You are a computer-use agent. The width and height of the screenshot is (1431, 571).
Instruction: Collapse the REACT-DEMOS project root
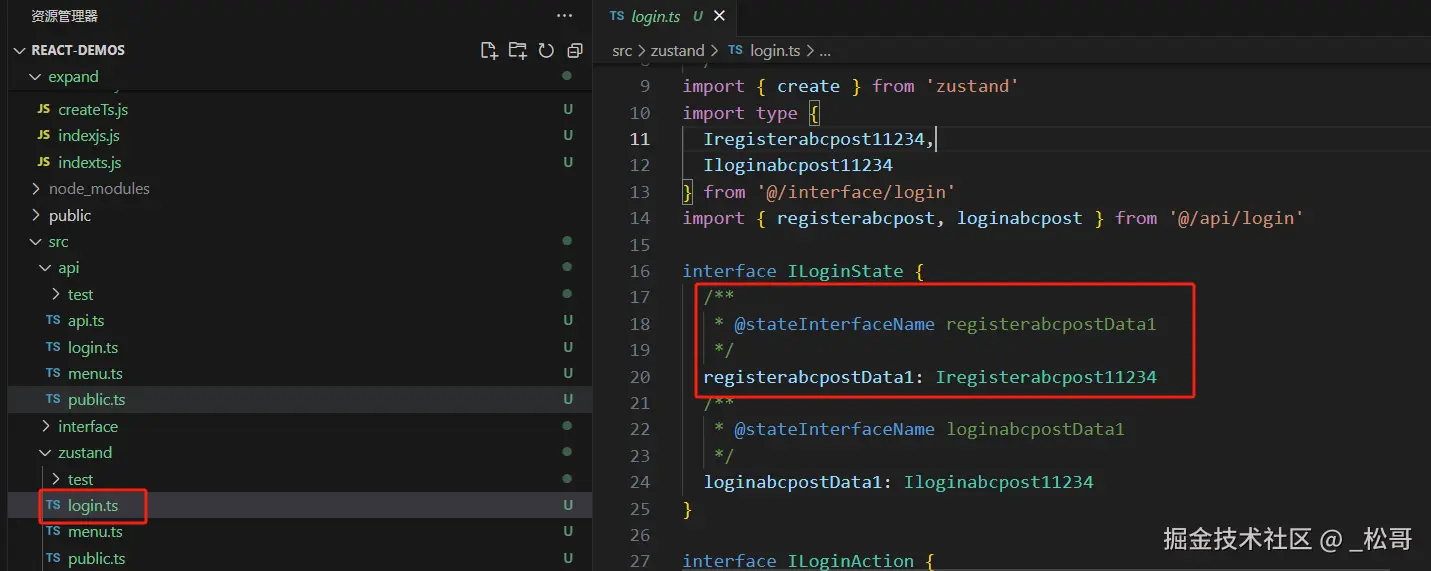[77, 50]
